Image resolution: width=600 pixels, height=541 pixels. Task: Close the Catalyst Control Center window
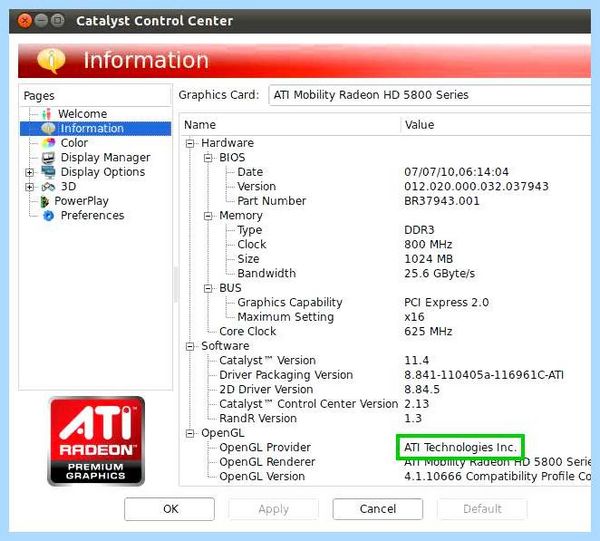coord(25,20)
